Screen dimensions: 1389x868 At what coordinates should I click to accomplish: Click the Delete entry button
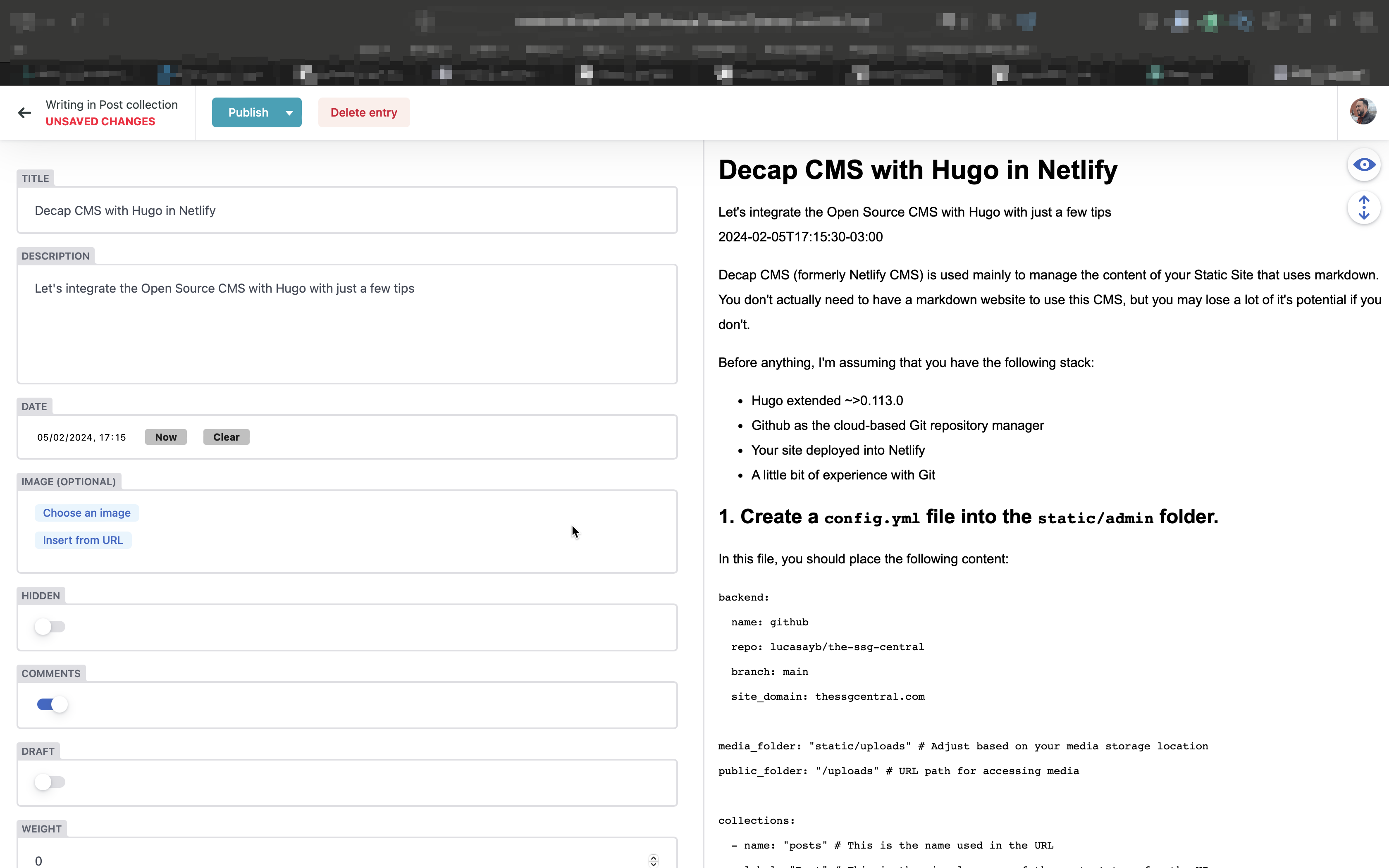tap(364, 112)
